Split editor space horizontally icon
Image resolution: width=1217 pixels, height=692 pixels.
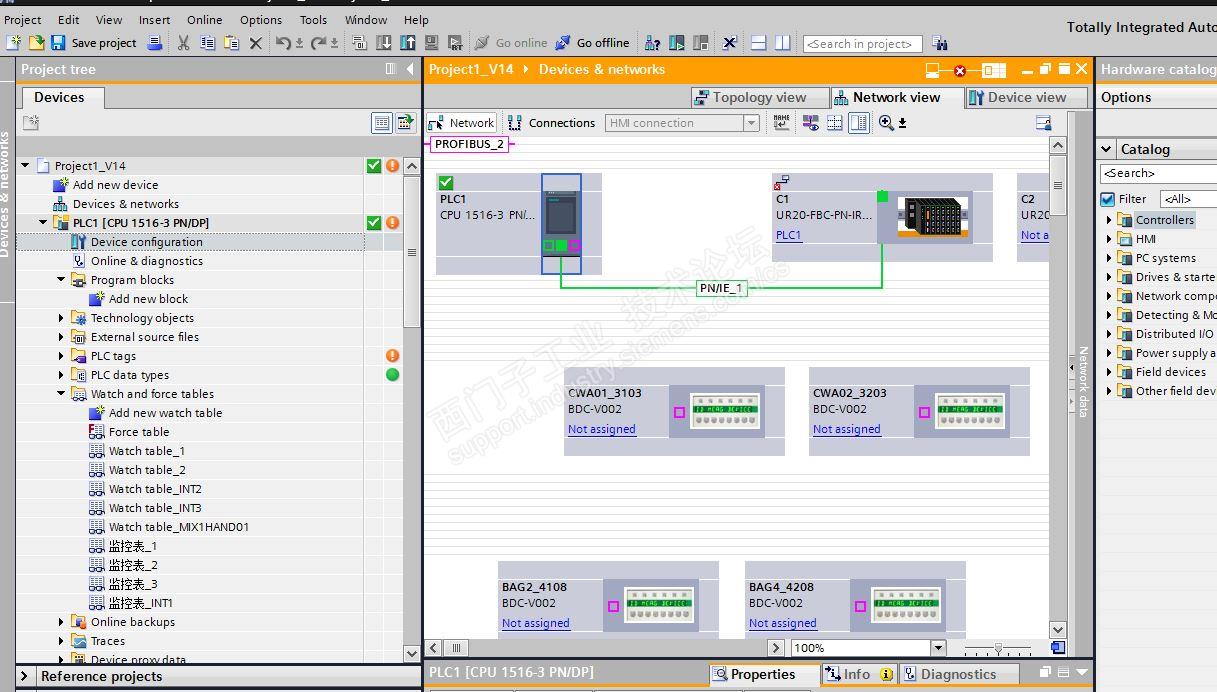tap(758, 43)
